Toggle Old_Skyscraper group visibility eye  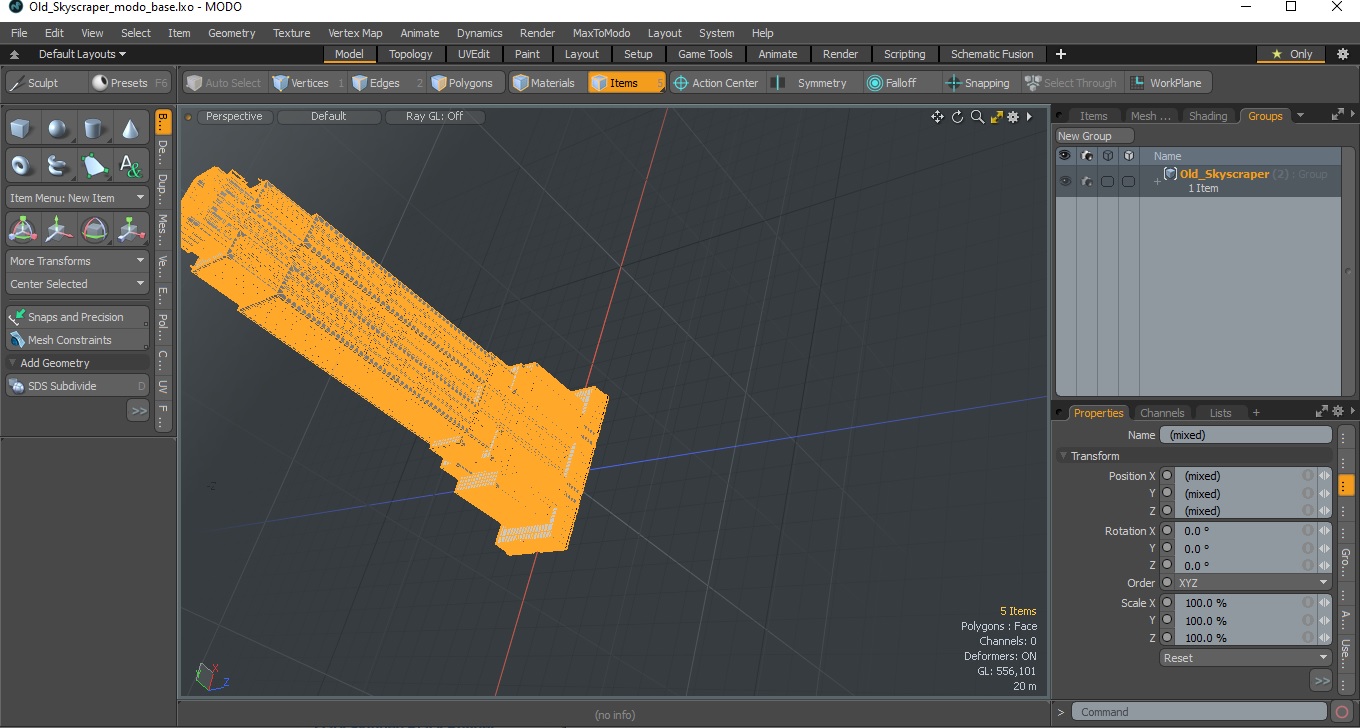point(1064,181)
